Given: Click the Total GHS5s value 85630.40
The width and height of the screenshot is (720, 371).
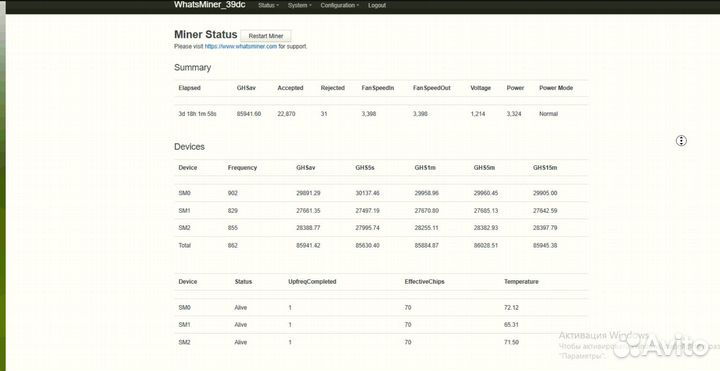Looking at the screenshot, I should [367, 246].
